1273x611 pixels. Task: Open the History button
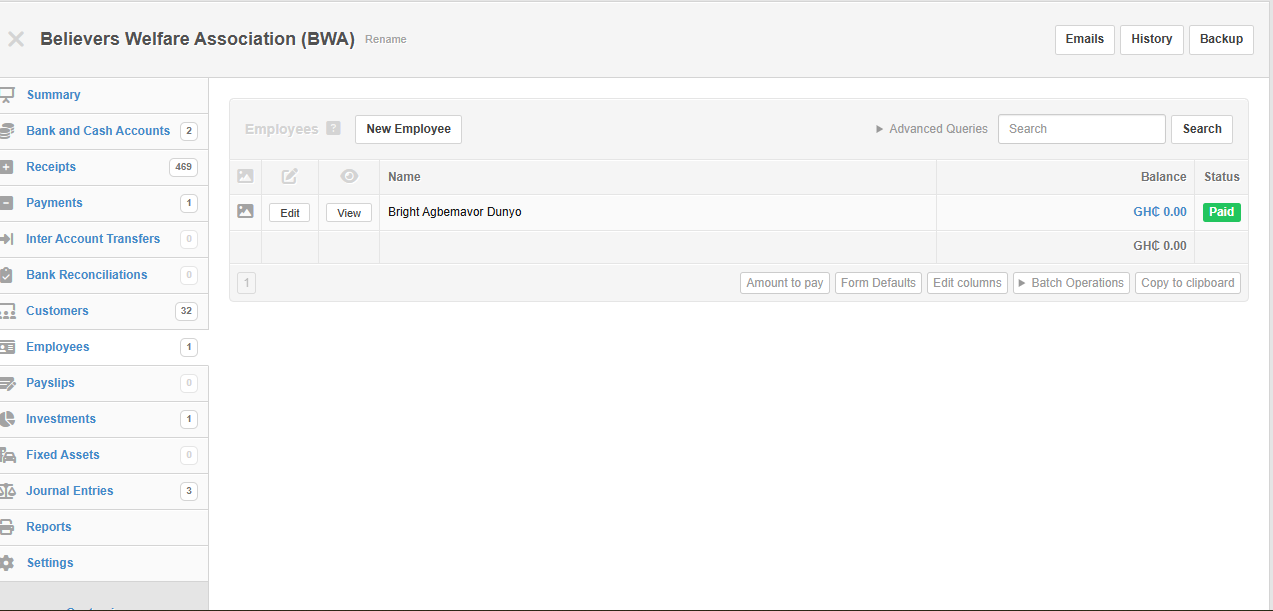pos(1152,39)
